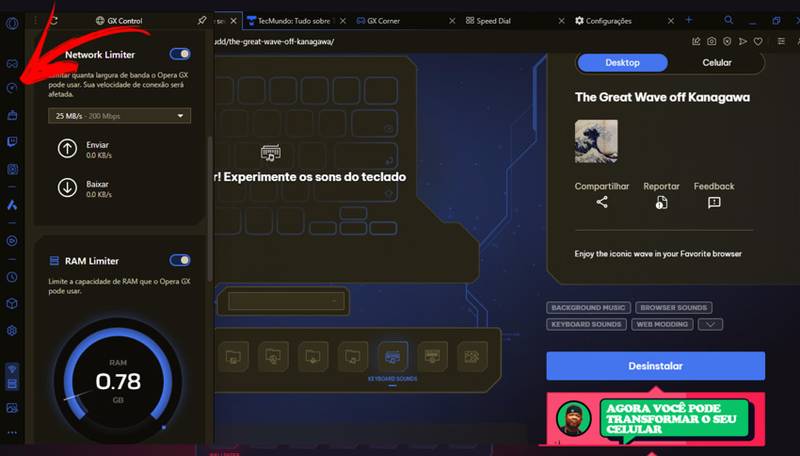The width and height of the screenshot is (800, 456).
Task: Click the Desinstalar button
Action: click(656, 366)
